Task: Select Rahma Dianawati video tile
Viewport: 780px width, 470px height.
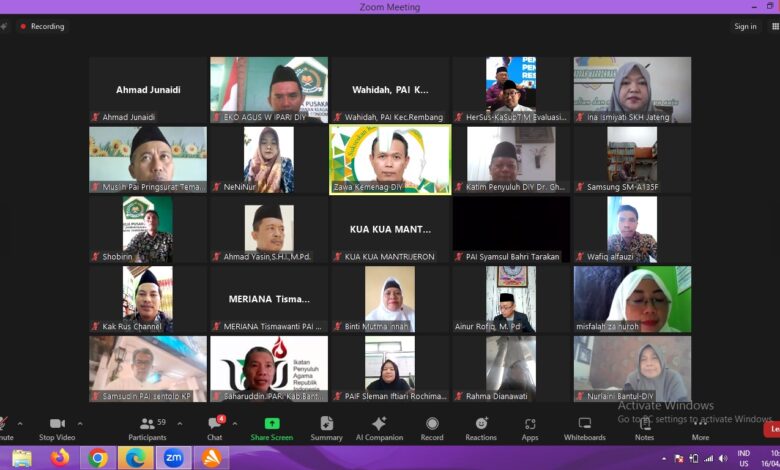Action: (511, 369)
